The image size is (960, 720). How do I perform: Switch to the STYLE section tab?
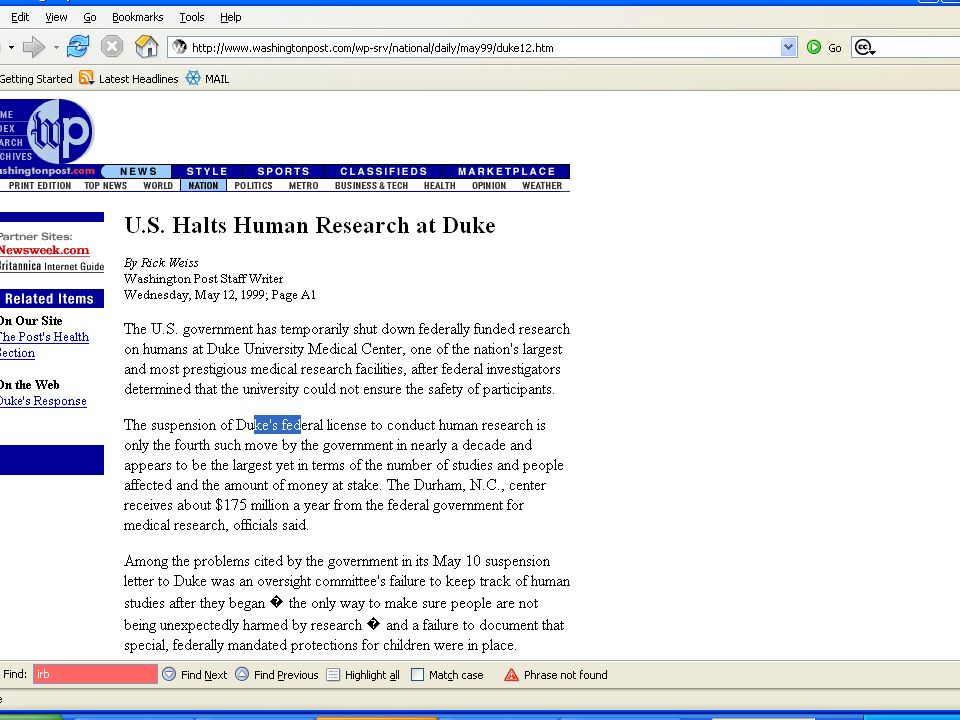(x=207, y=171)
